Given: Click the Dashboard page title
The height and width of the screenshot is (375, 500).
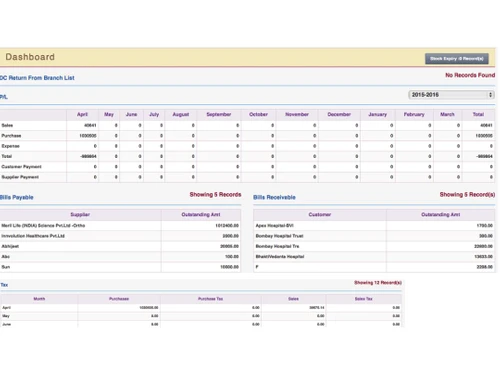Looking at the screenshot, I should click(x=30, y=57).
